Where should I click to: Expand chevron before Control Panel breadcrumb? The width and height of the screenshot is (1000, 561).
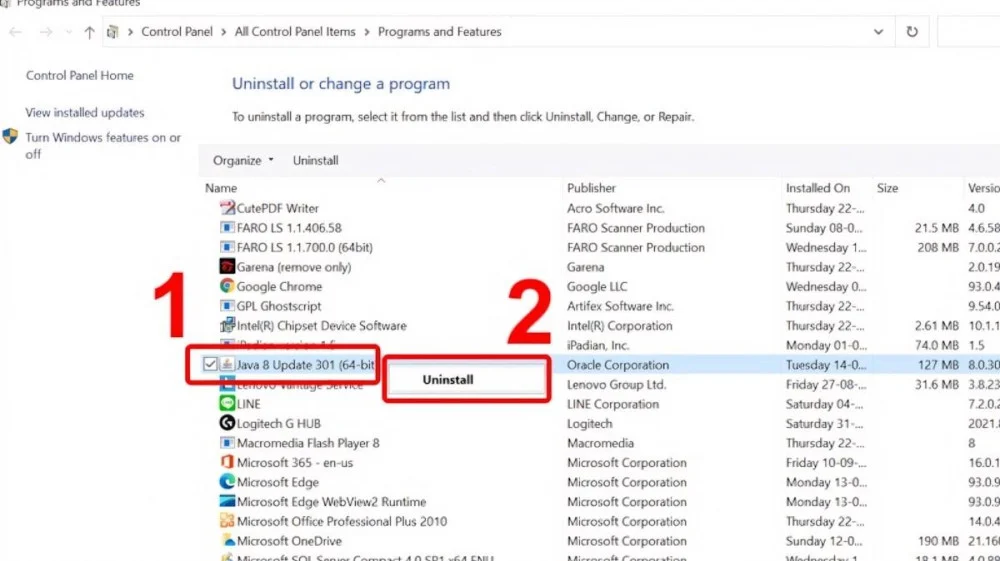[130, 32]
